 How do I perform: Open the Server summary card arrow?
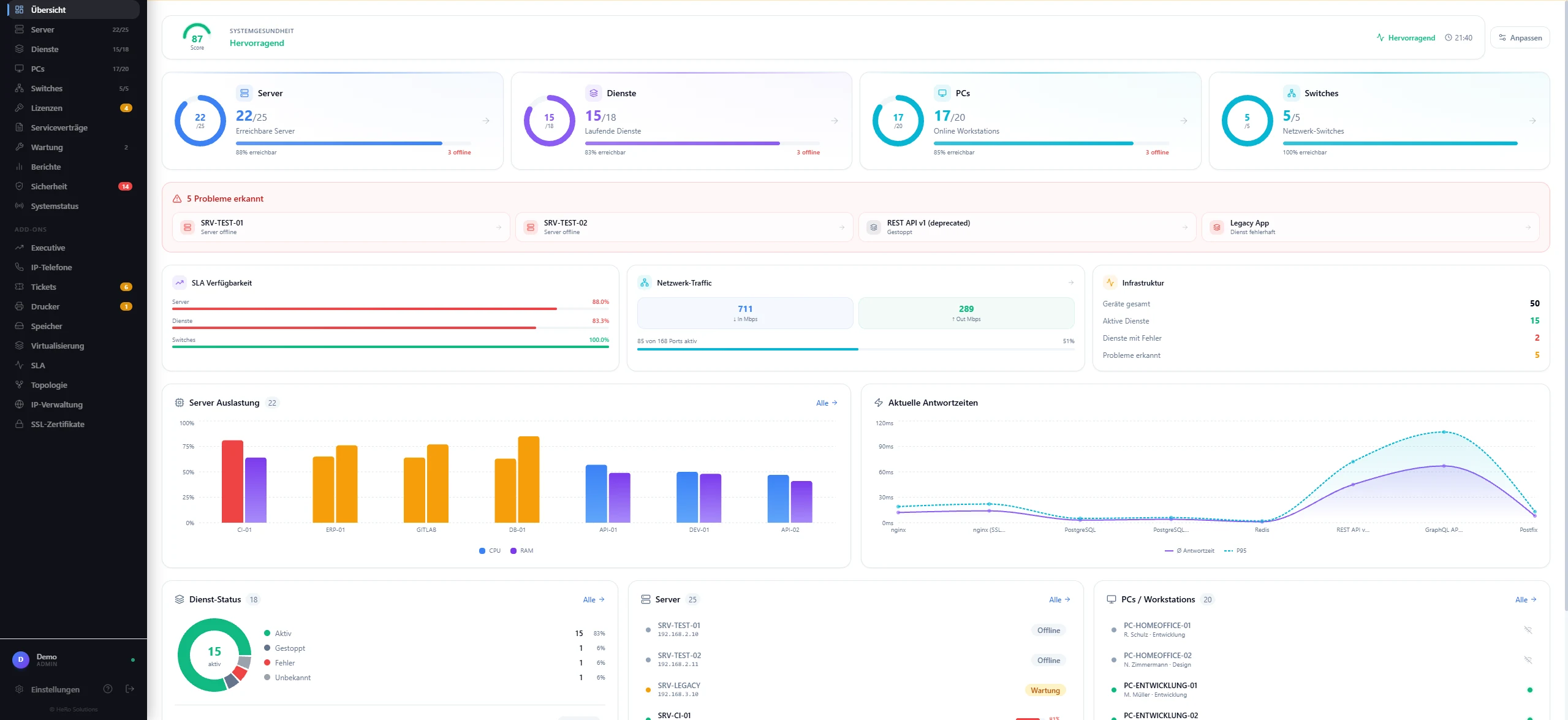pyautogui.click(x=486, y=121)
